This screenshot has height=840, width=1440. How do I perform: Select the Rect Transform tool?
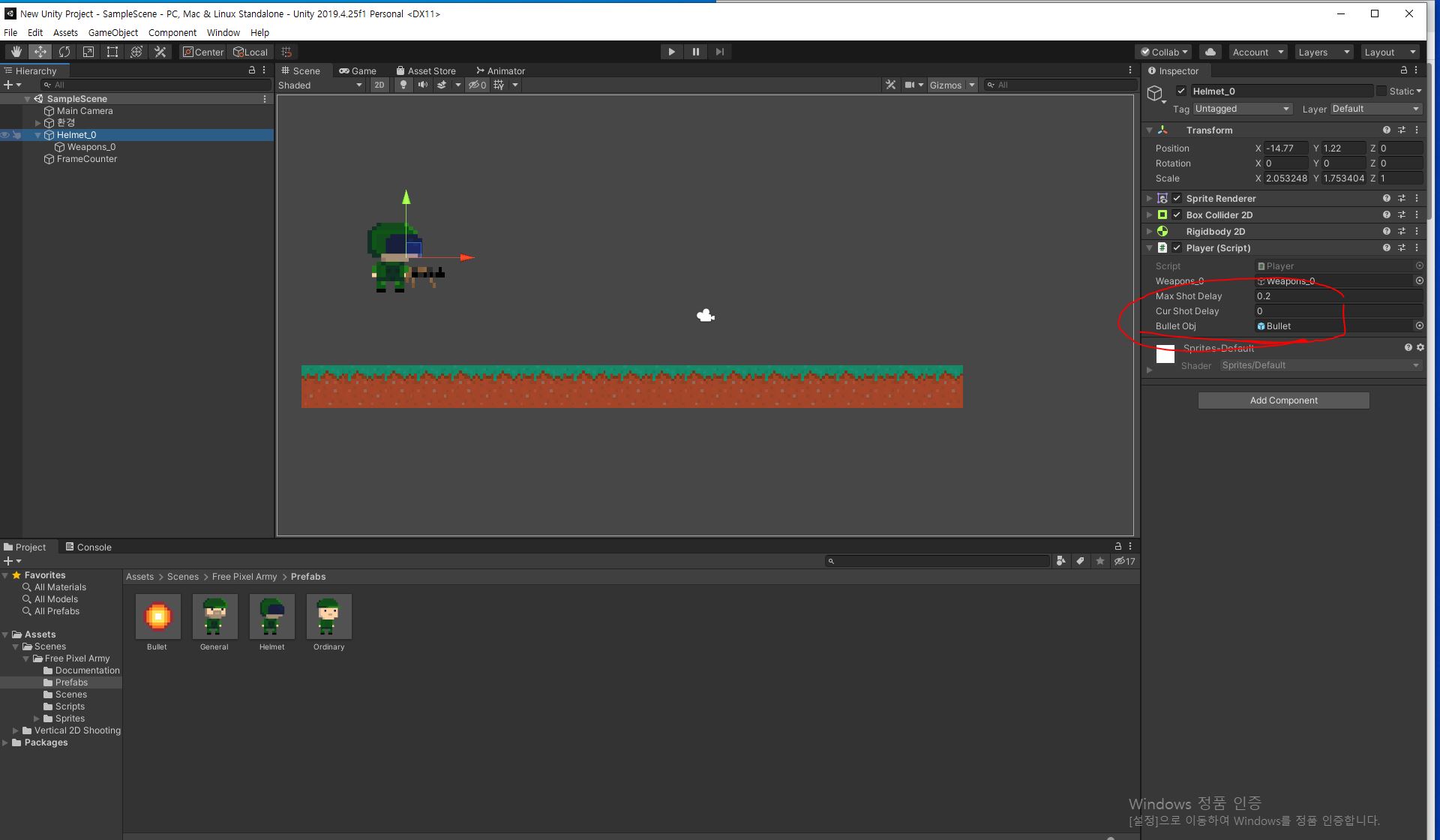[x=112, y=52]
